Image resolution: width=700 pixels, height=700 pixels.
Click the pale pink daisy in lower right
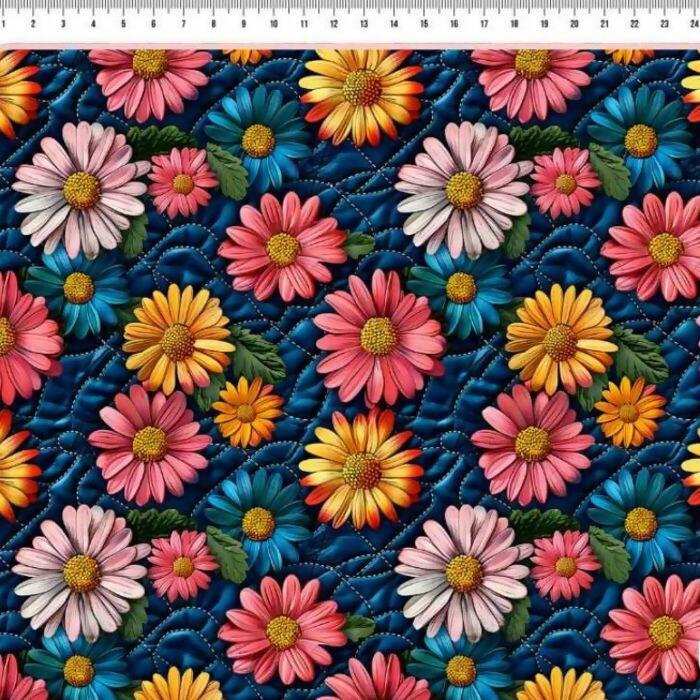point(464,573)
